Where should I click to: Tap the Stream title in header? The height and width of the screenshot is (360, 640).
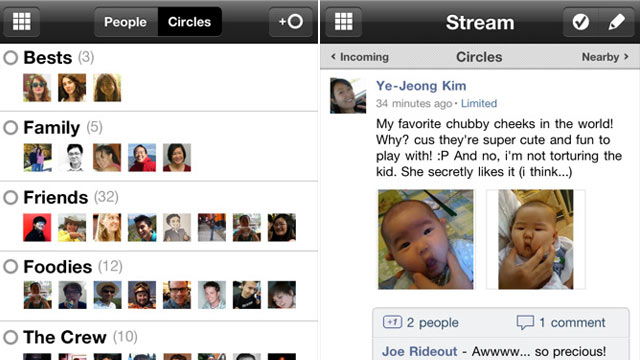point(480,22)
